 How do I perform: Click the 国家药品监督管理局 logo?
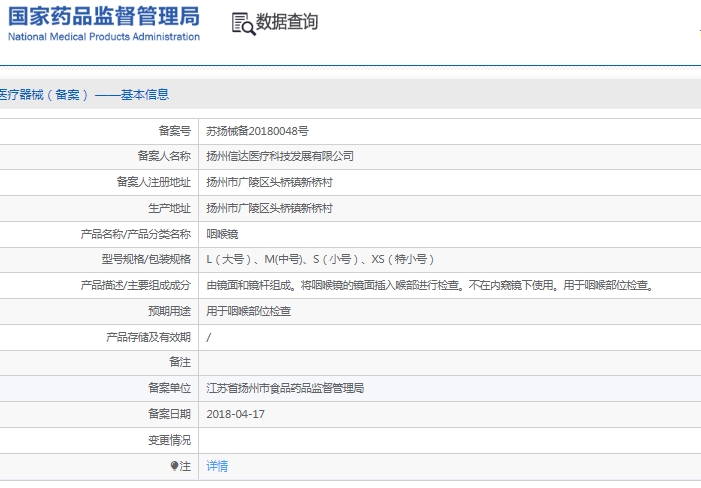point(104,24)
